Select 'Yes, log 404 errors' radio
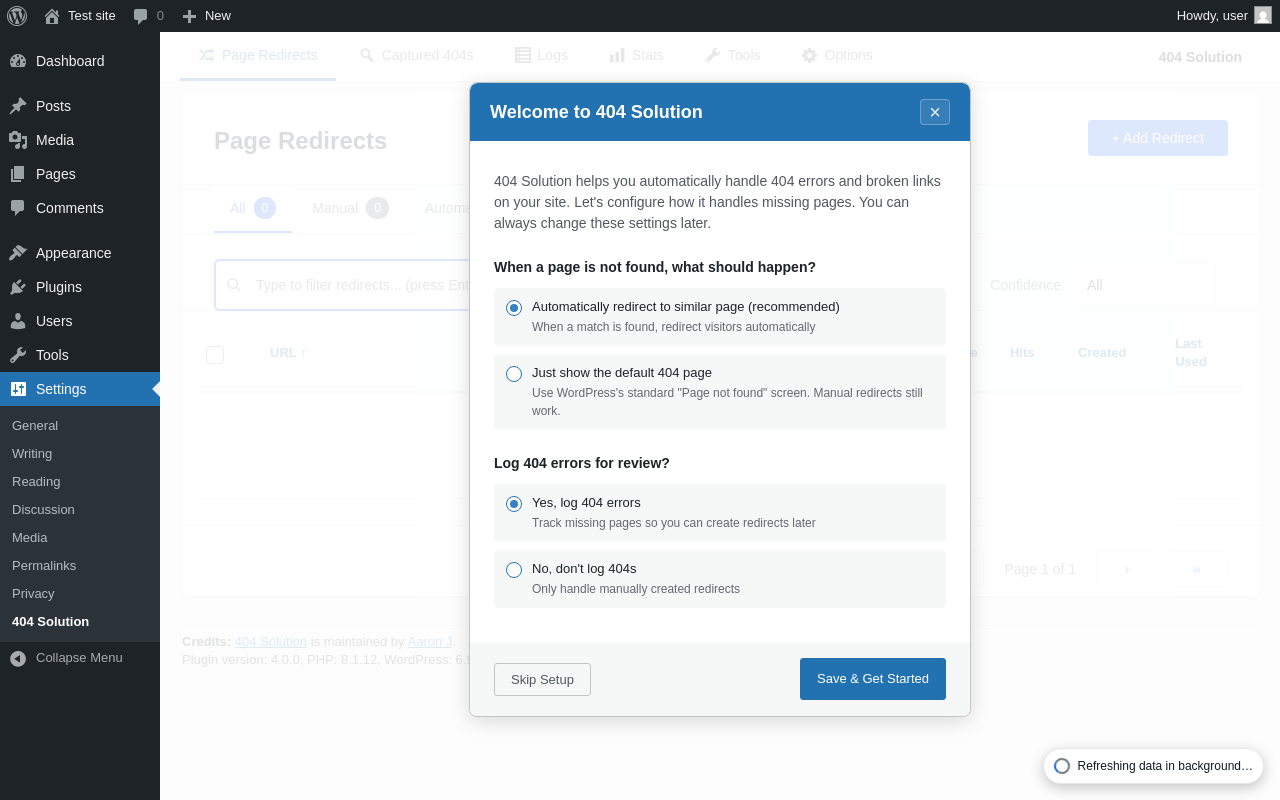This screenshot has height=800, width=1280. pos(514,504)
